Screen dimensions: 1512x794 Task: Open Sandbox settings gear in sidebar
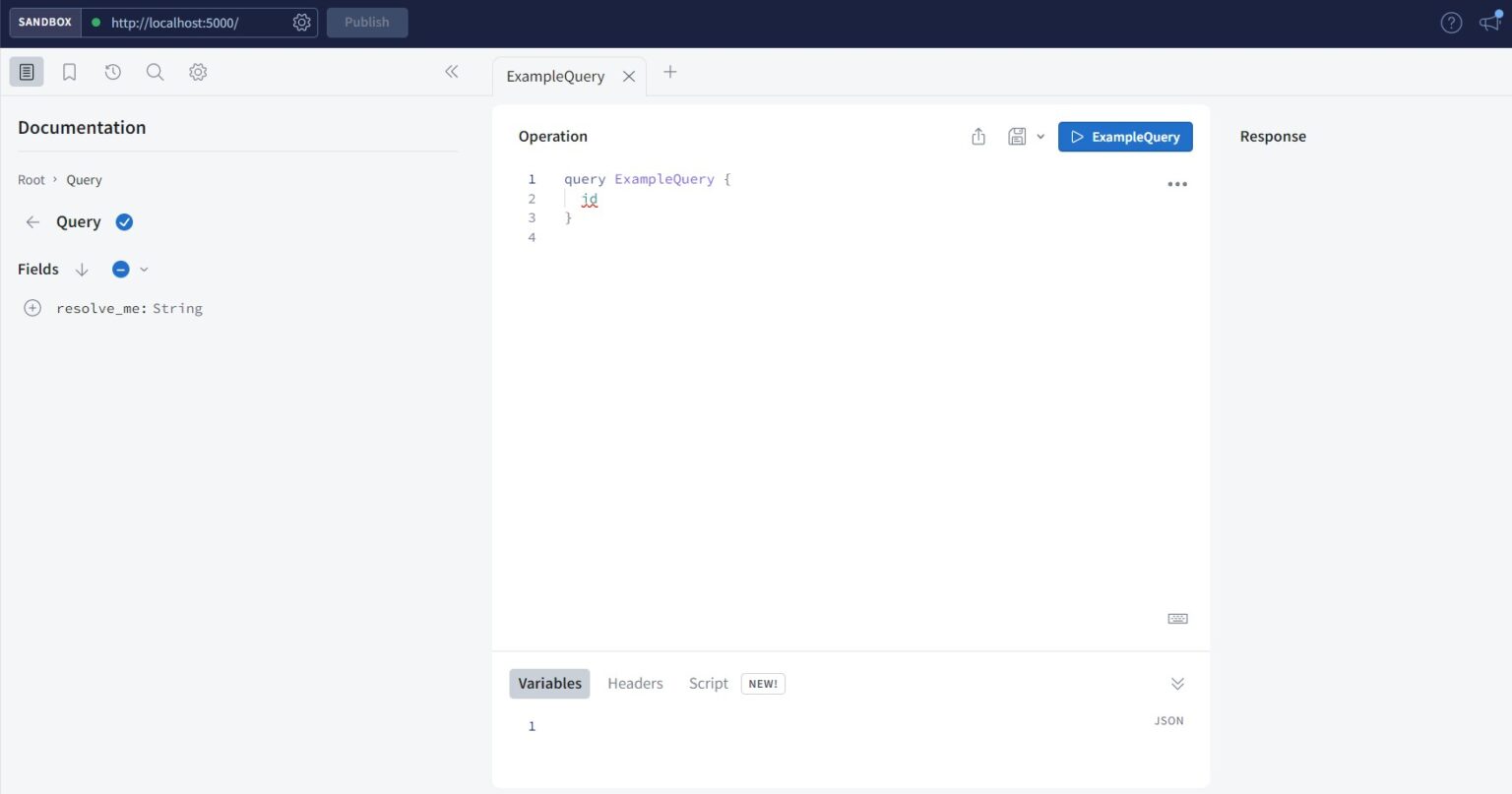point(197,71)
